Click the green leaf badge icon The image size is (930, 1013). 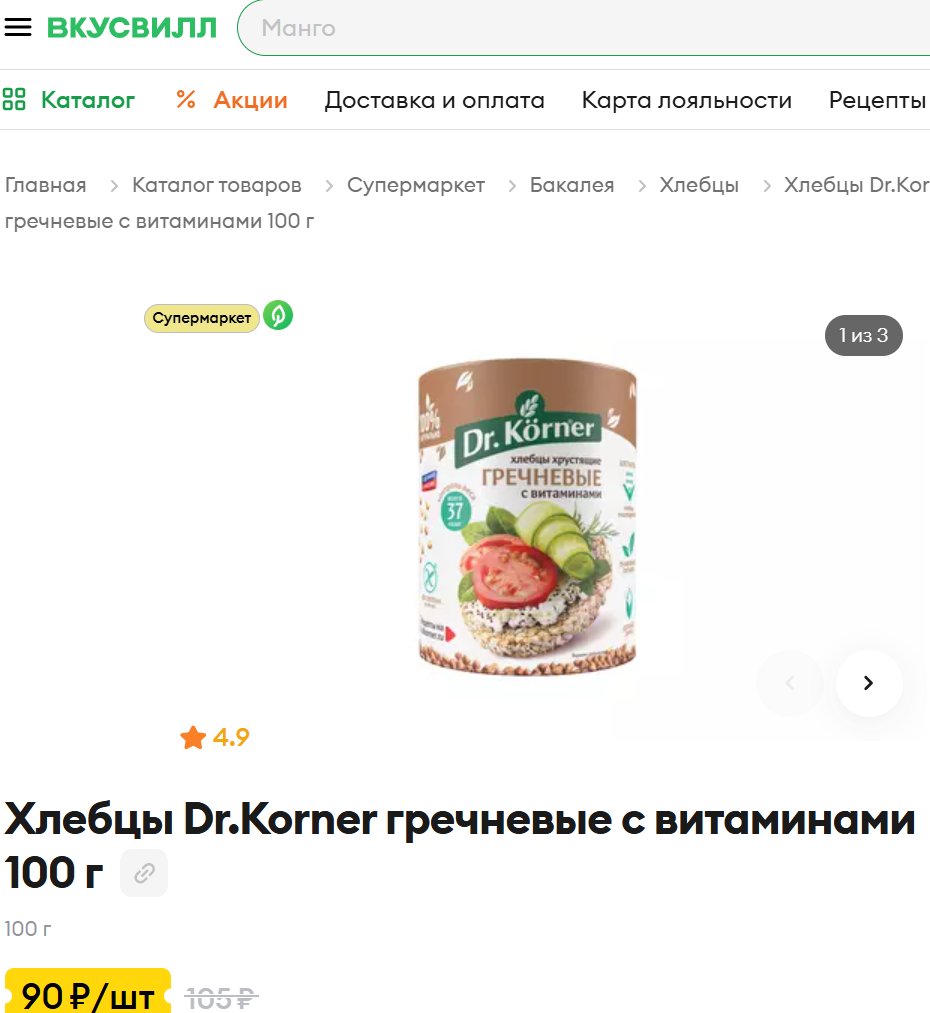(x=278, y=315)
